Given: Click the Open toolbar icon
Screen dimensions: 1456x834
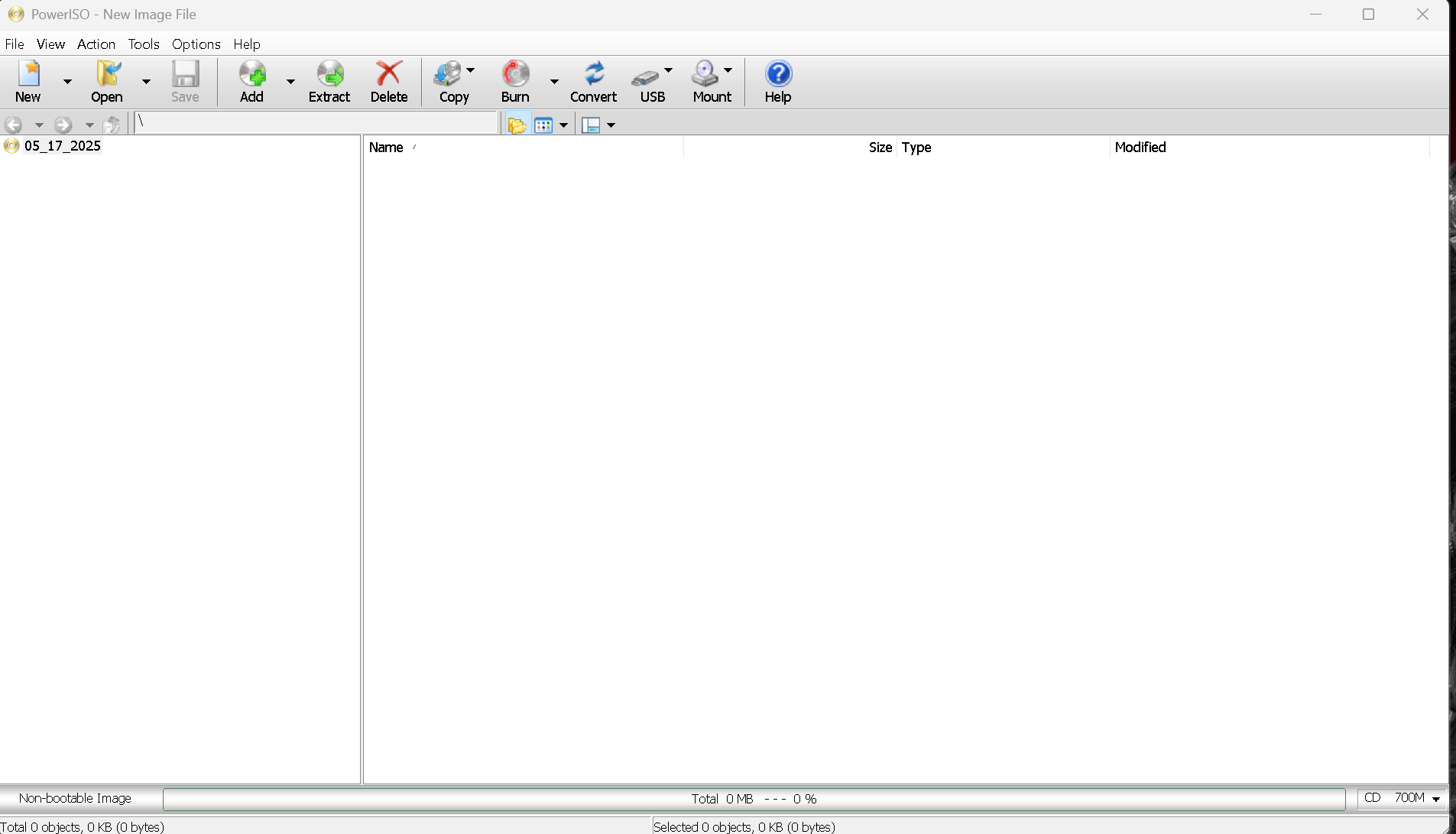Looking at the screenshot, I should 107,81.
